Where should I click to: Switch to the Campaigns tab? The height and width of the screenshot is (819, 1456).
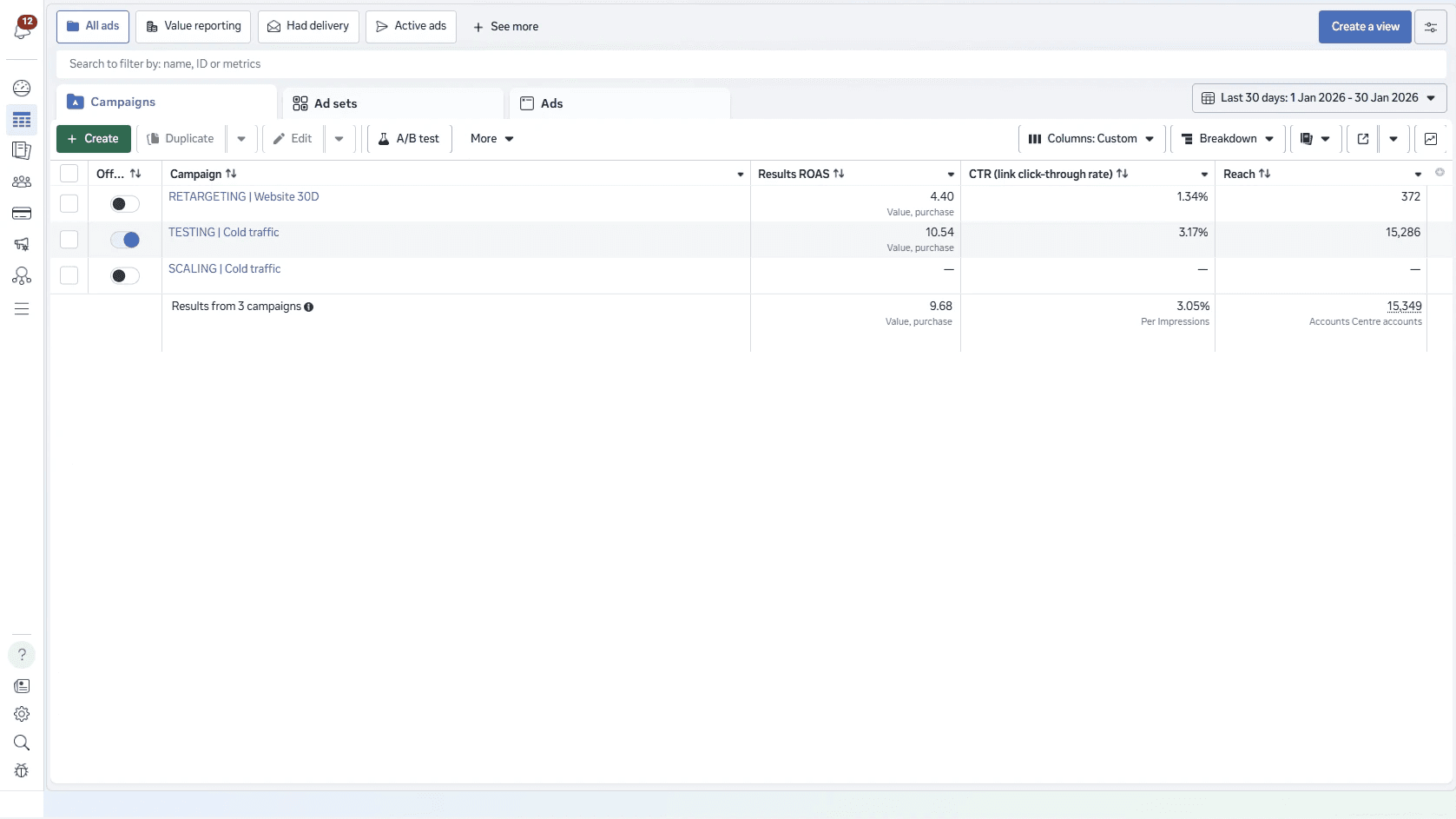click(167, 102)
